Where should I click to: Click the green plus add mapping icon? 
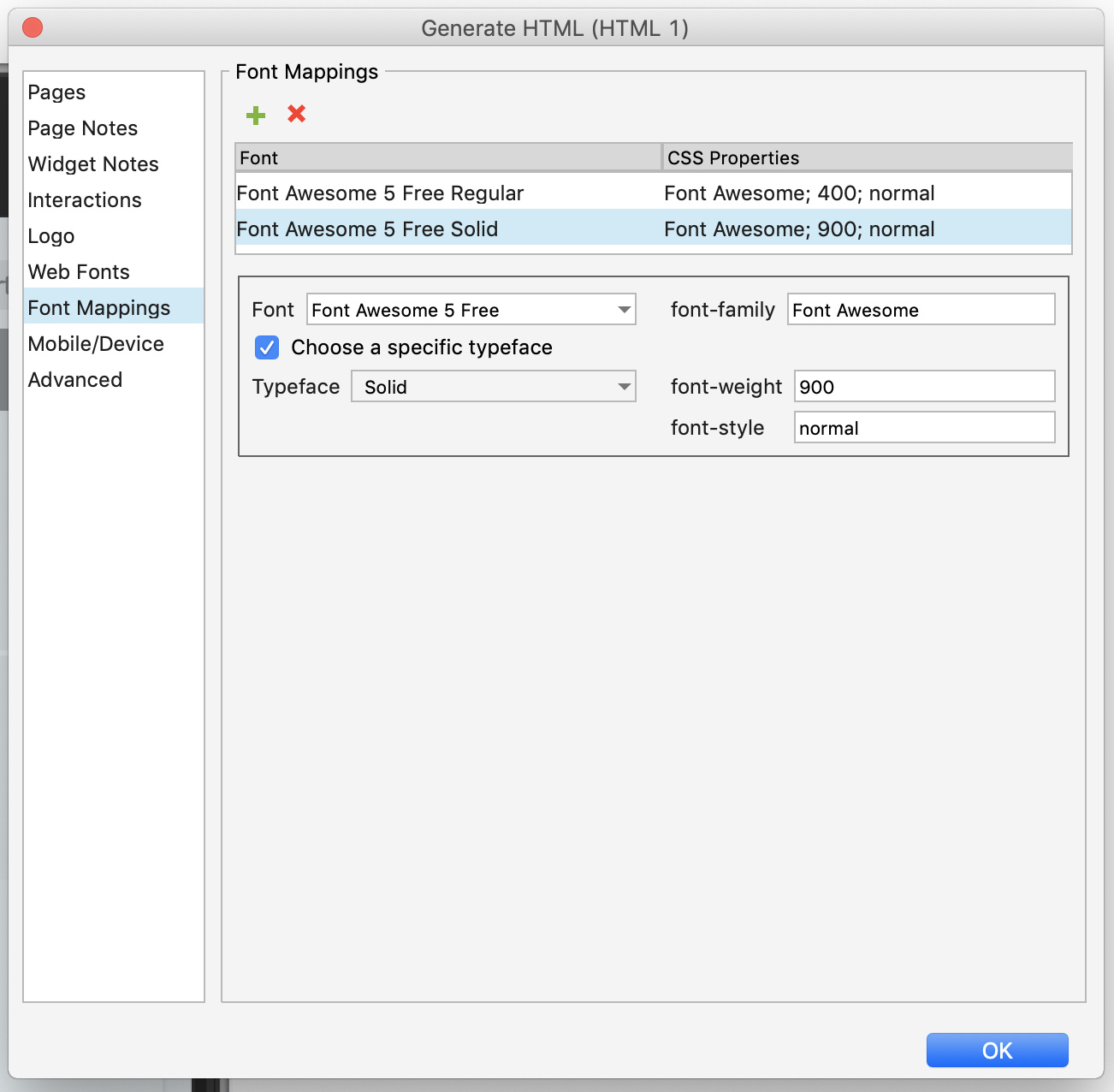[x=255, y=115]
